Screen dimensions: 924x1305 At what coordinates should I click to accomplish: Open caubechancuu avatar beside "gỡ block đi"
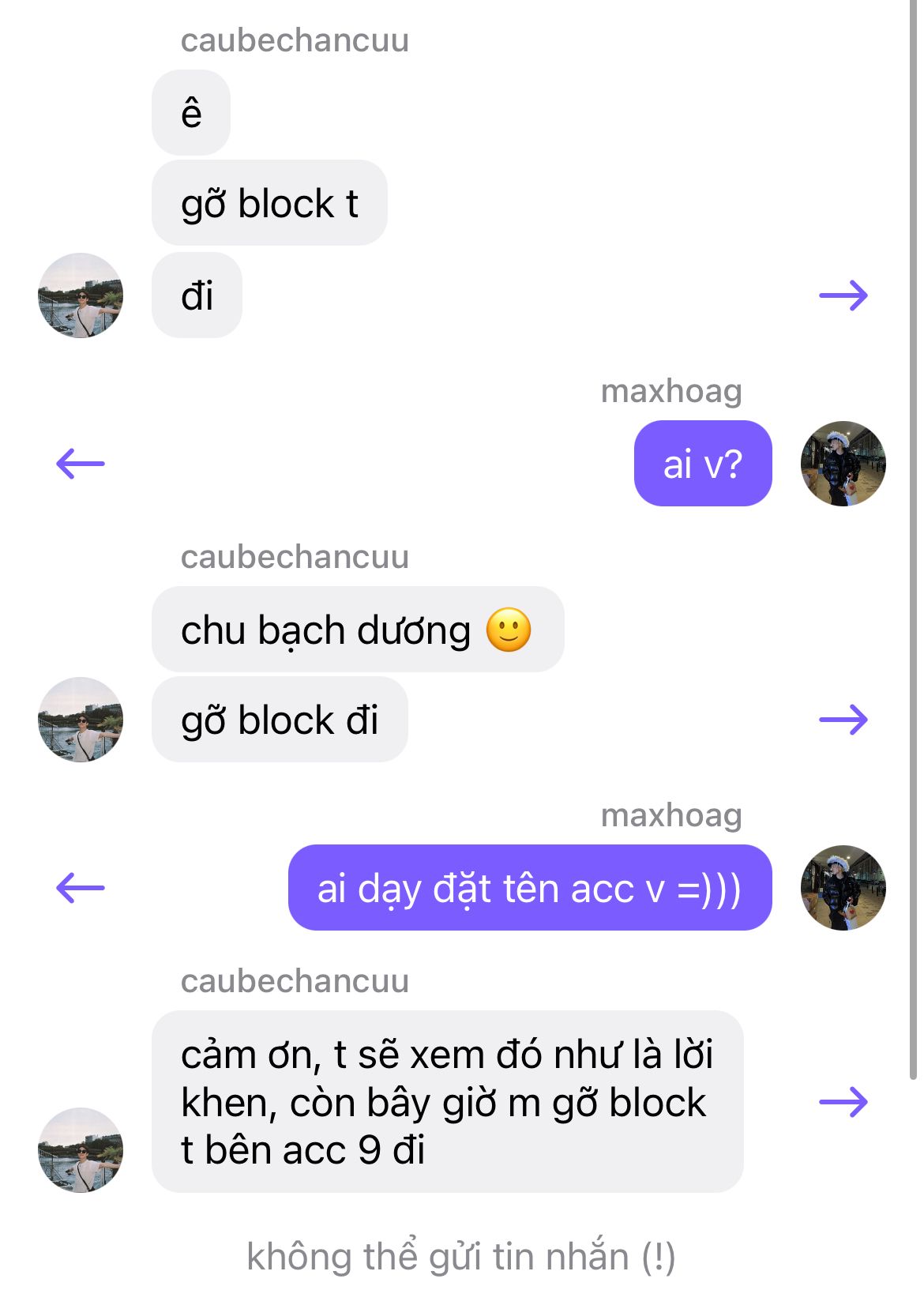[81, 720]
